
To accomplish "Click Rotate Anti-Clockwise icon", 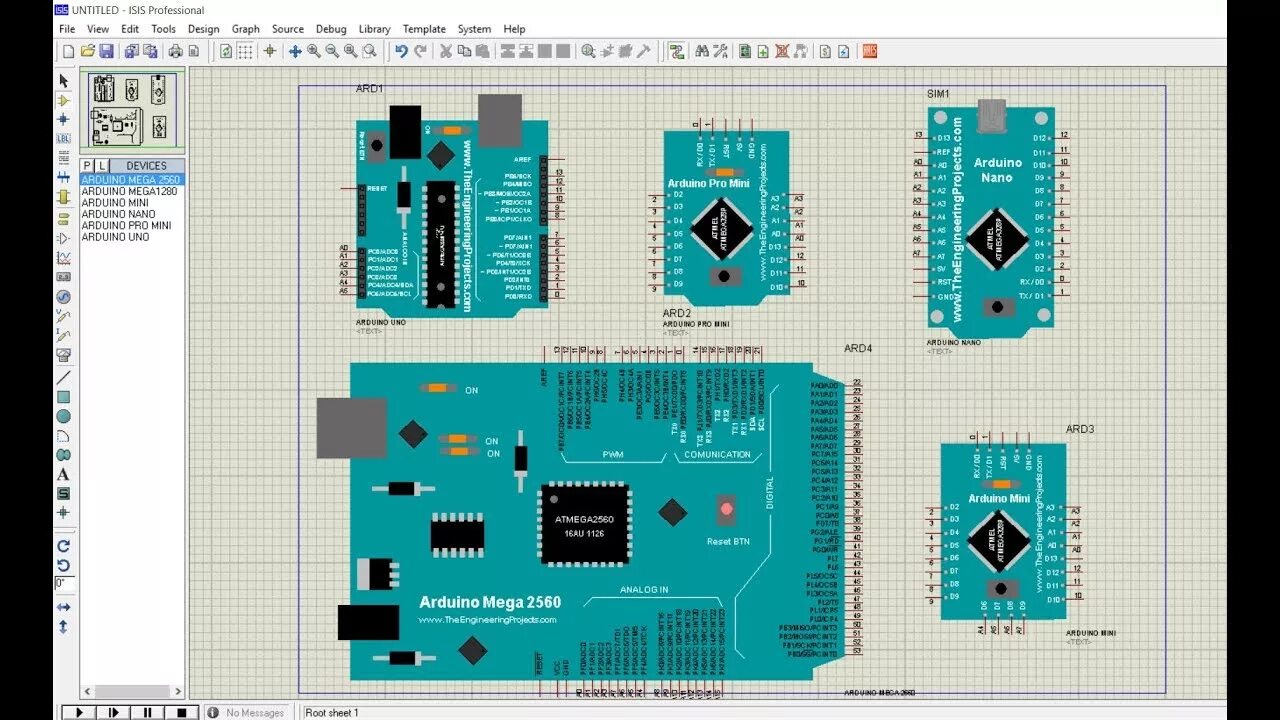I will pos(64,565).
